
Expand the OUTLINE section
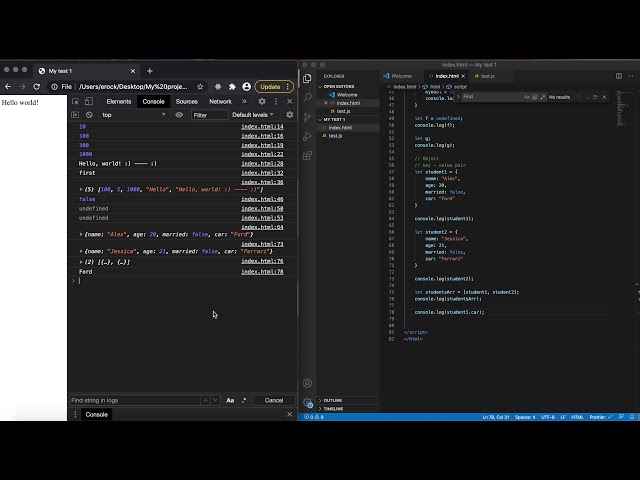pos(333,400)
